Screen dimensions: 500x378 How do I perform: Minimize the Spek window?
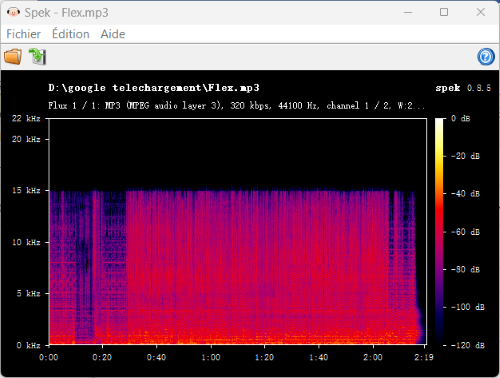tap(408, 13)
